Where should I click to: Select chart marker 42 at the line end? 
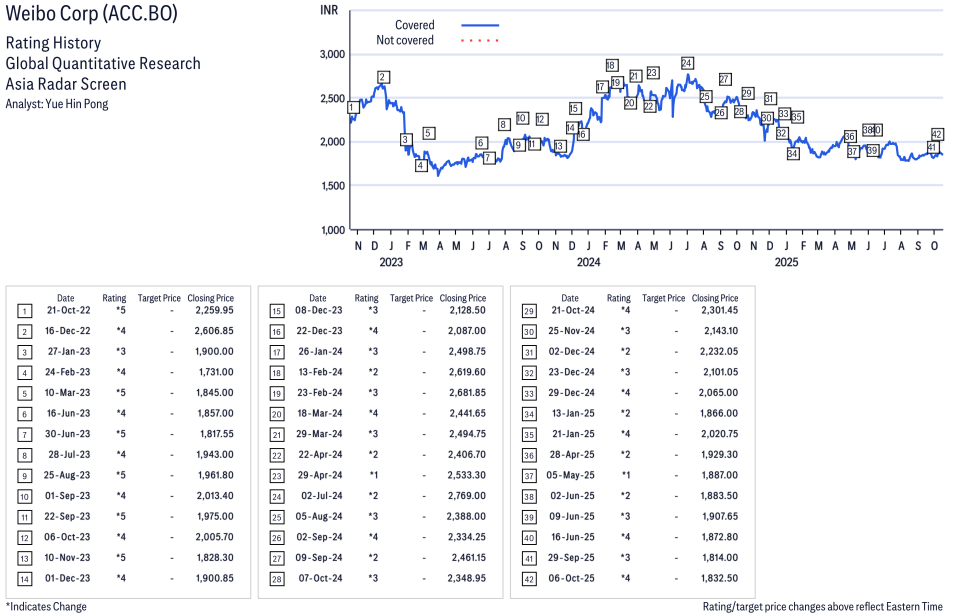(x=937, y=134)
